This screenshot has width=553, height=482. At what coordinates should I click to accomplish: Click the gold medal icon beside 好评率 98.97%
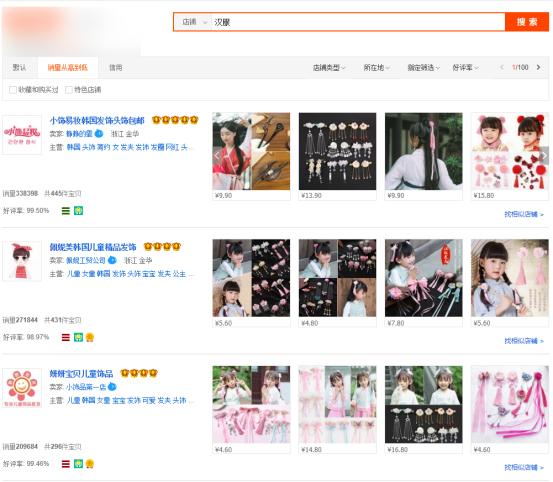point(90,337)
